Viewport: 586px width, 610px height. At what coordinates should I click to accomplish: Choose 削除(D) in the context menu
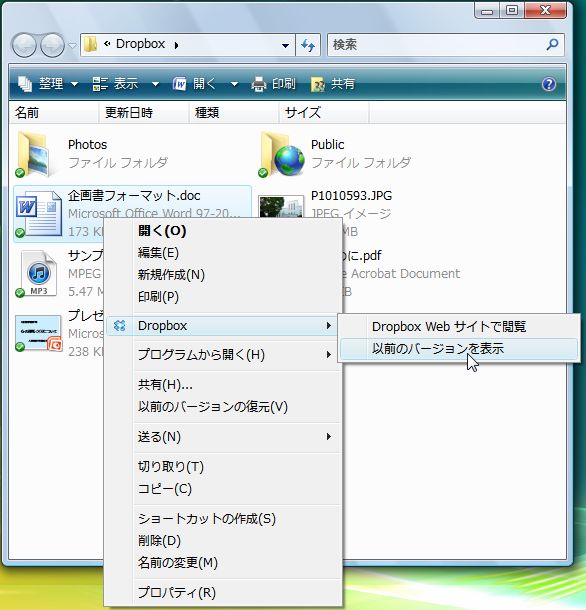click(x=224, y=541)
